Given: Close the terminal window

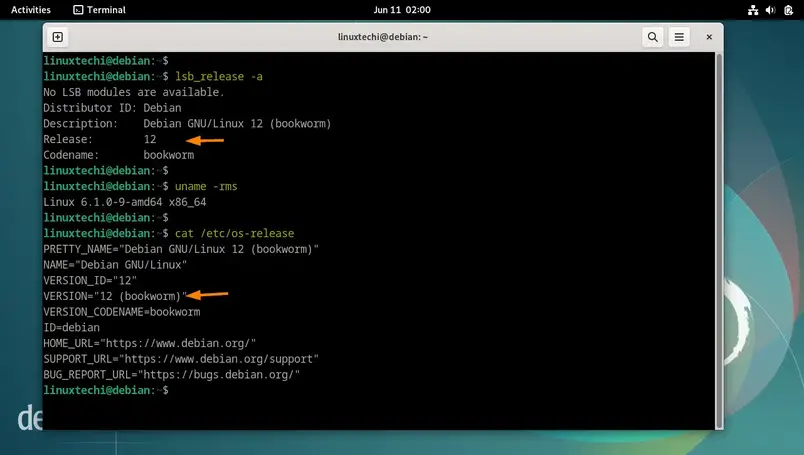Looking at the screenshot, I should pyautogui.click(x=709, y=37).
